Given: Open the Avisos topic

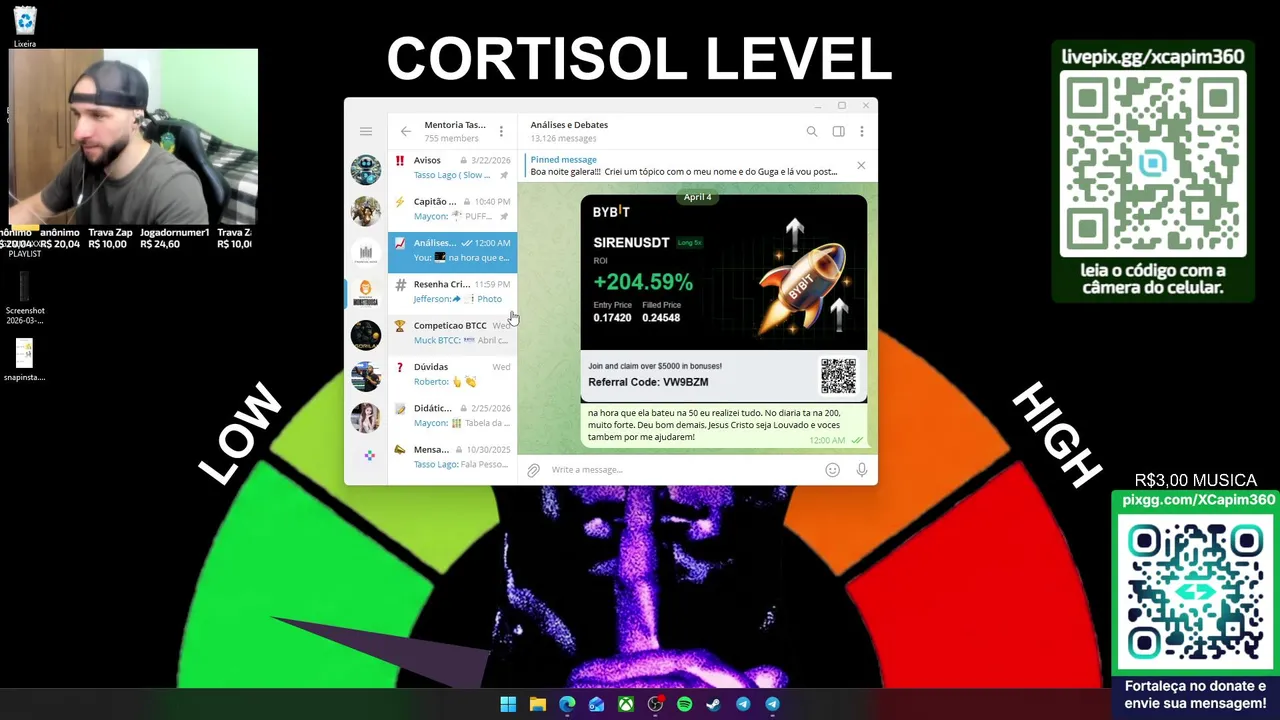Looking at the screenshot, I should tap(453, 167).
